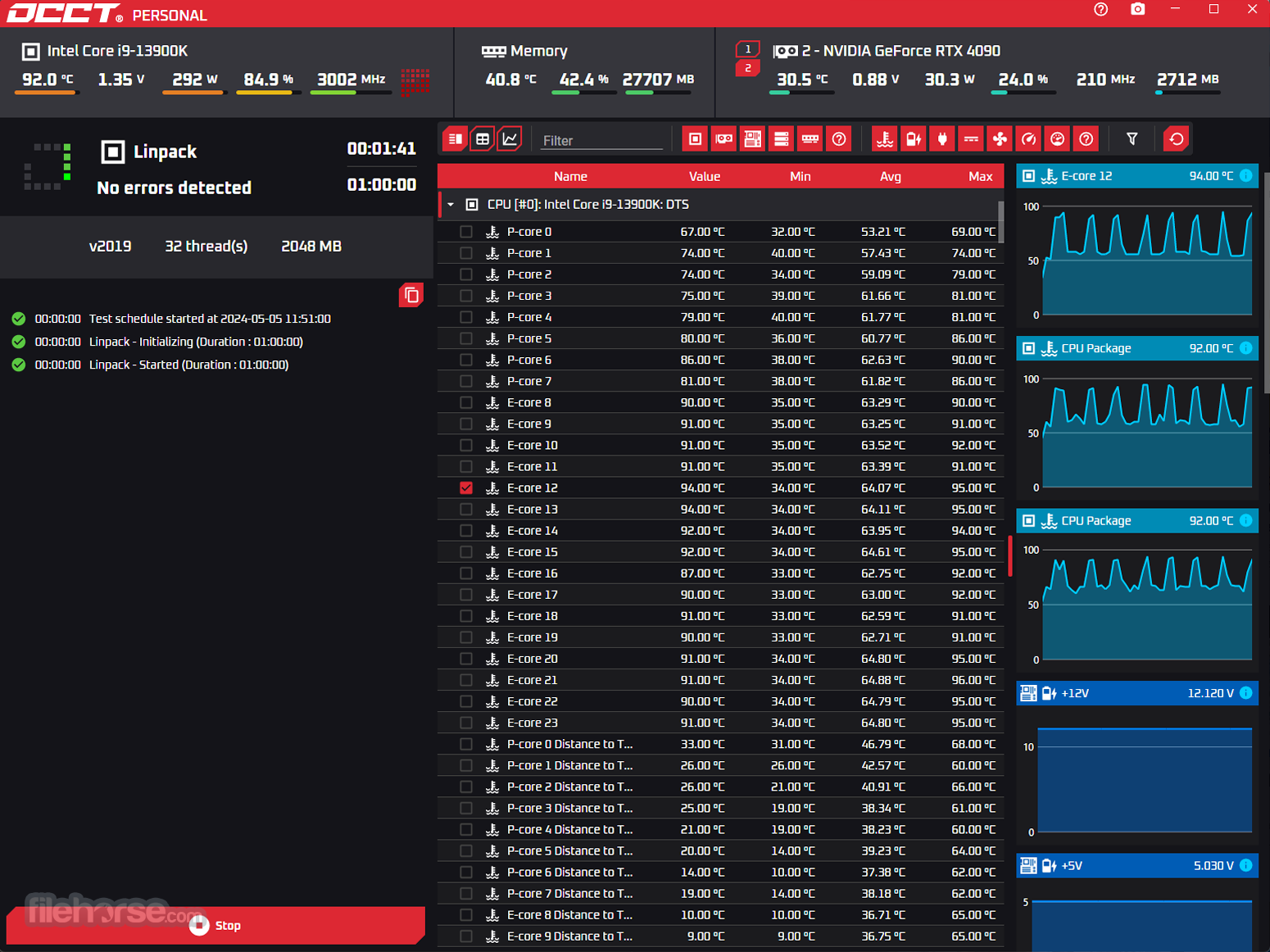Check the E-core 15 checkbox
Screen dimensions: 1270x952
[466, 552]
